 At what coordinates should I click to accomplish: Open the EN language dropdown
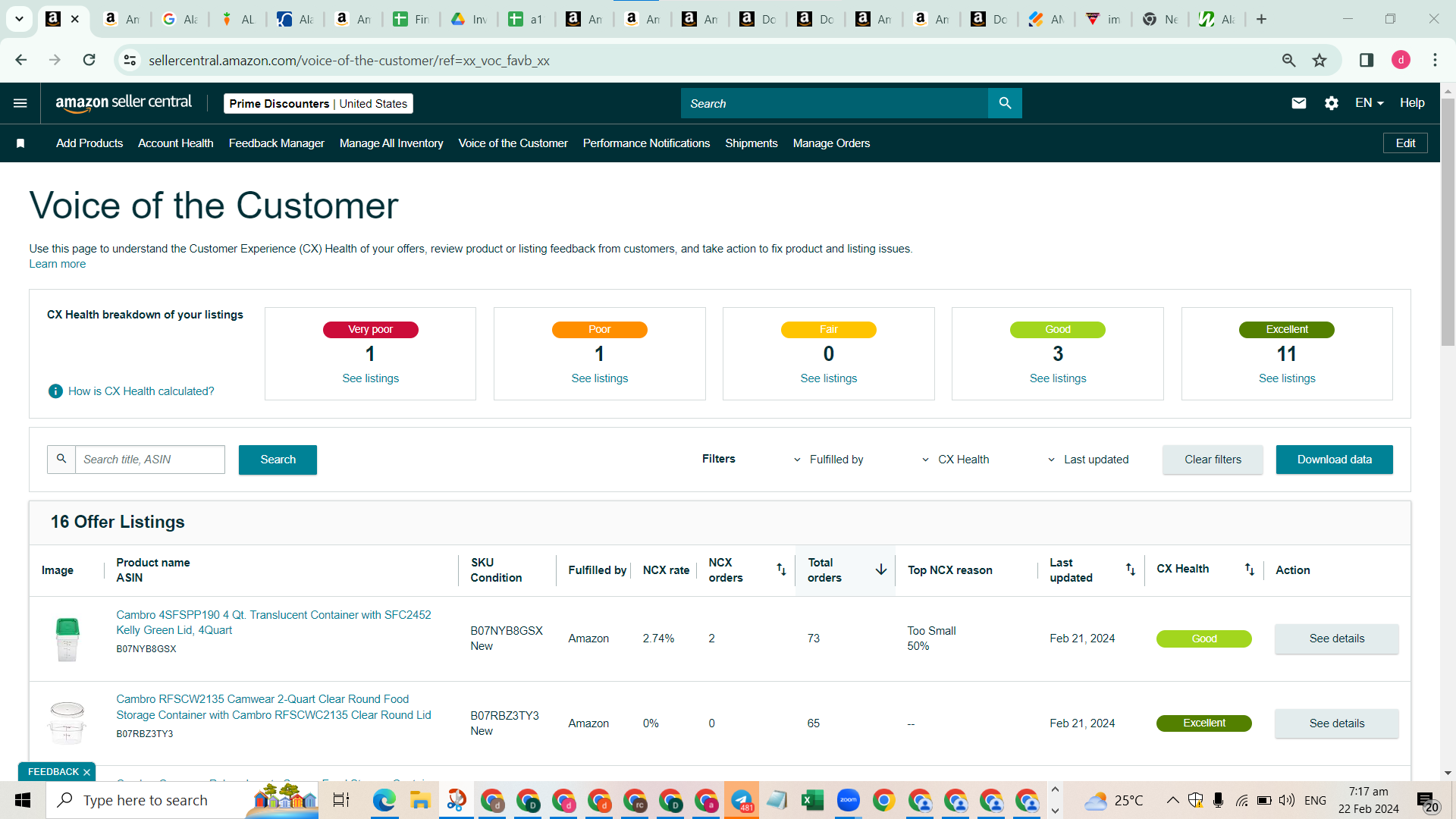pos(1370,103)
